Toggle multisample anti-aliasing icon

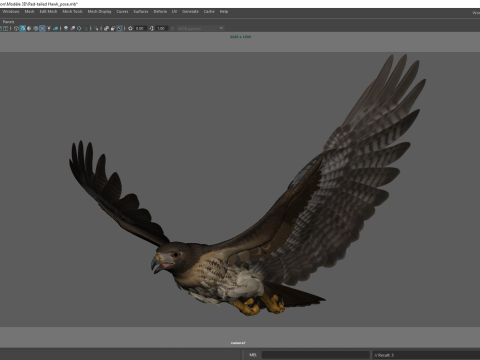point(79,28)
